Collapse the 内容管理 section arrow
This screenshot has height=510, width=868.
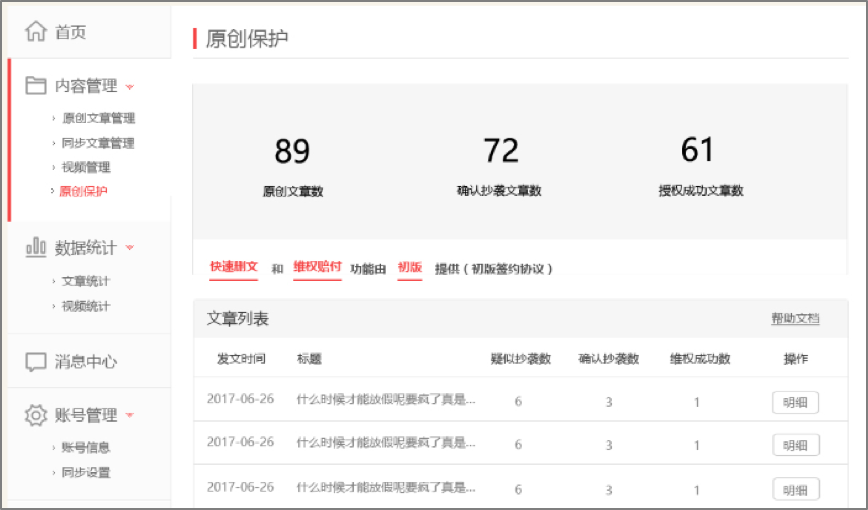tap(130, 87)
